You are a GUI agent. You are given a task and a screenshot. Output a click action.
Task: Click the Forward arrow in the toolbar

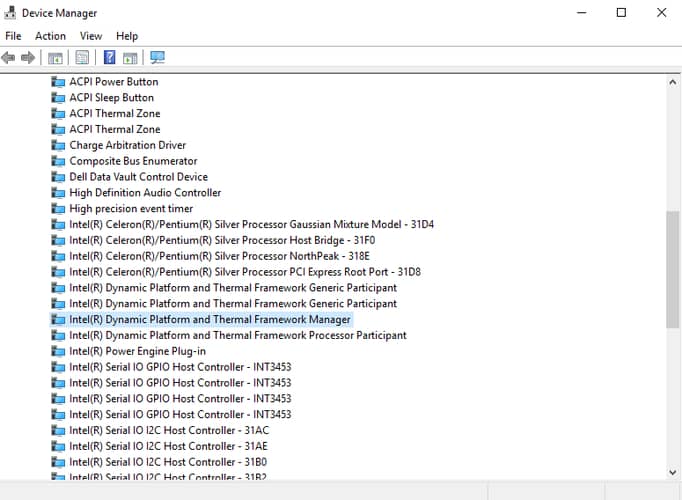(x=28, y=57)
